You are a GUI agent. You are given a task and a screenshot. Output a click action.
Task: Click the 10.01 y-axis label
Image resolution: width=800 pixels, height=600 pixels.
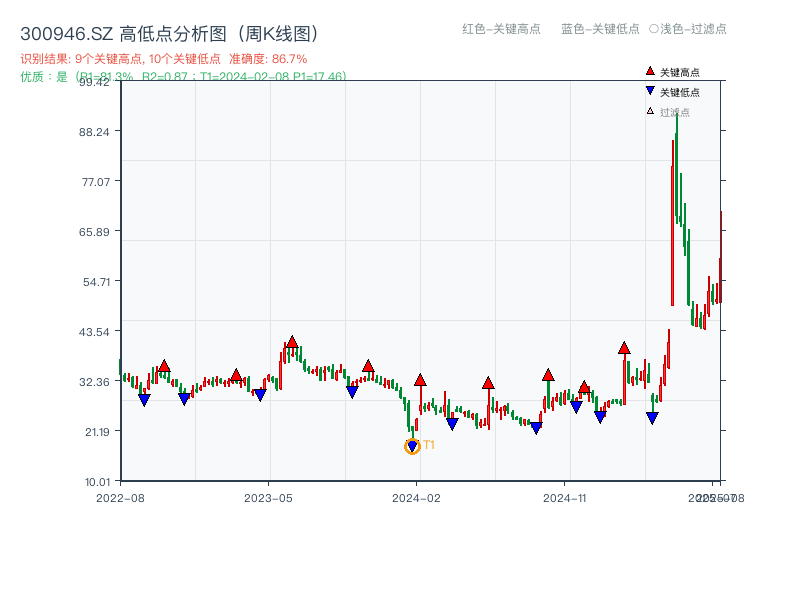click(x=97, y=482)
